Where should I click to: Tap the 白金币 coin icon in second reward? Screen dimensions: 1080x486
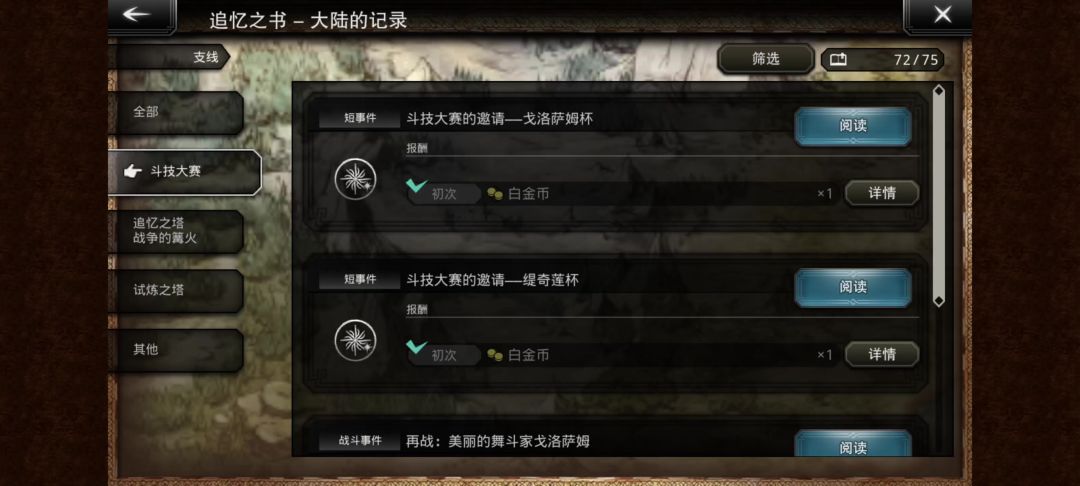(495, 355)
